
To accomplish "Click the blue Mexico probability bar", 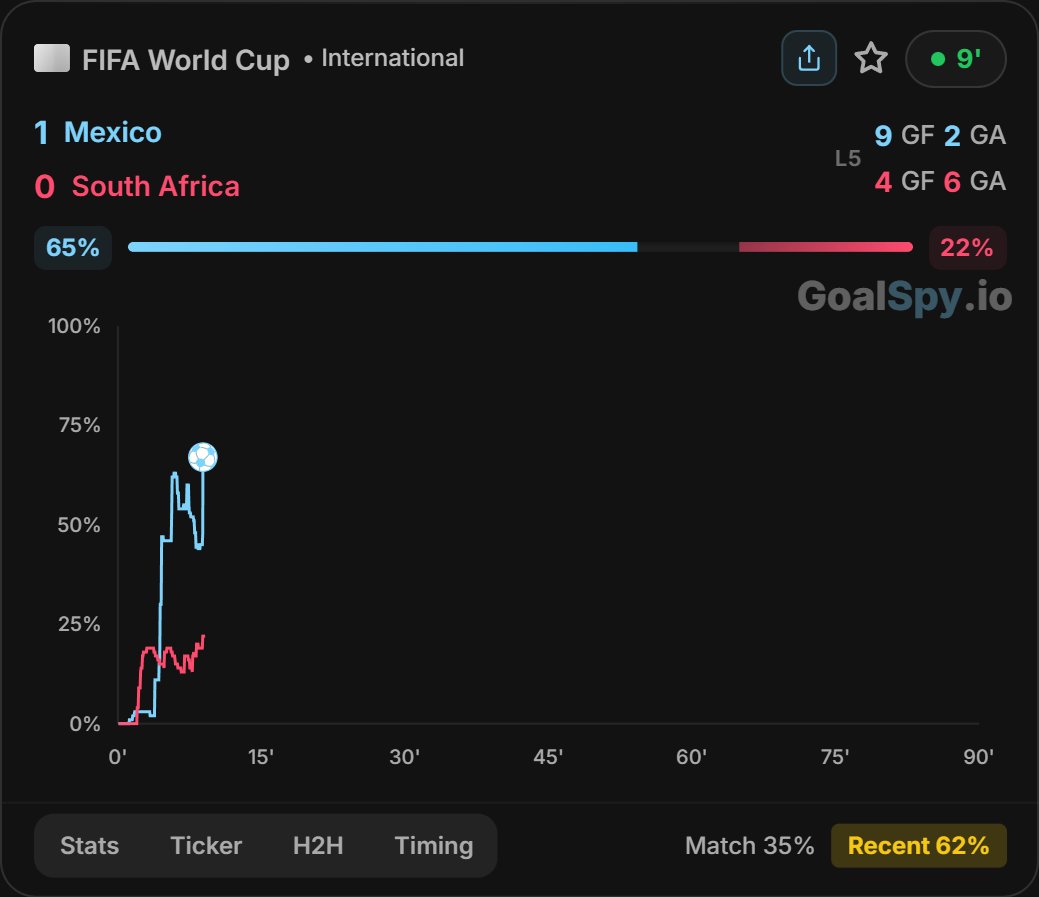I will (382, 247).
